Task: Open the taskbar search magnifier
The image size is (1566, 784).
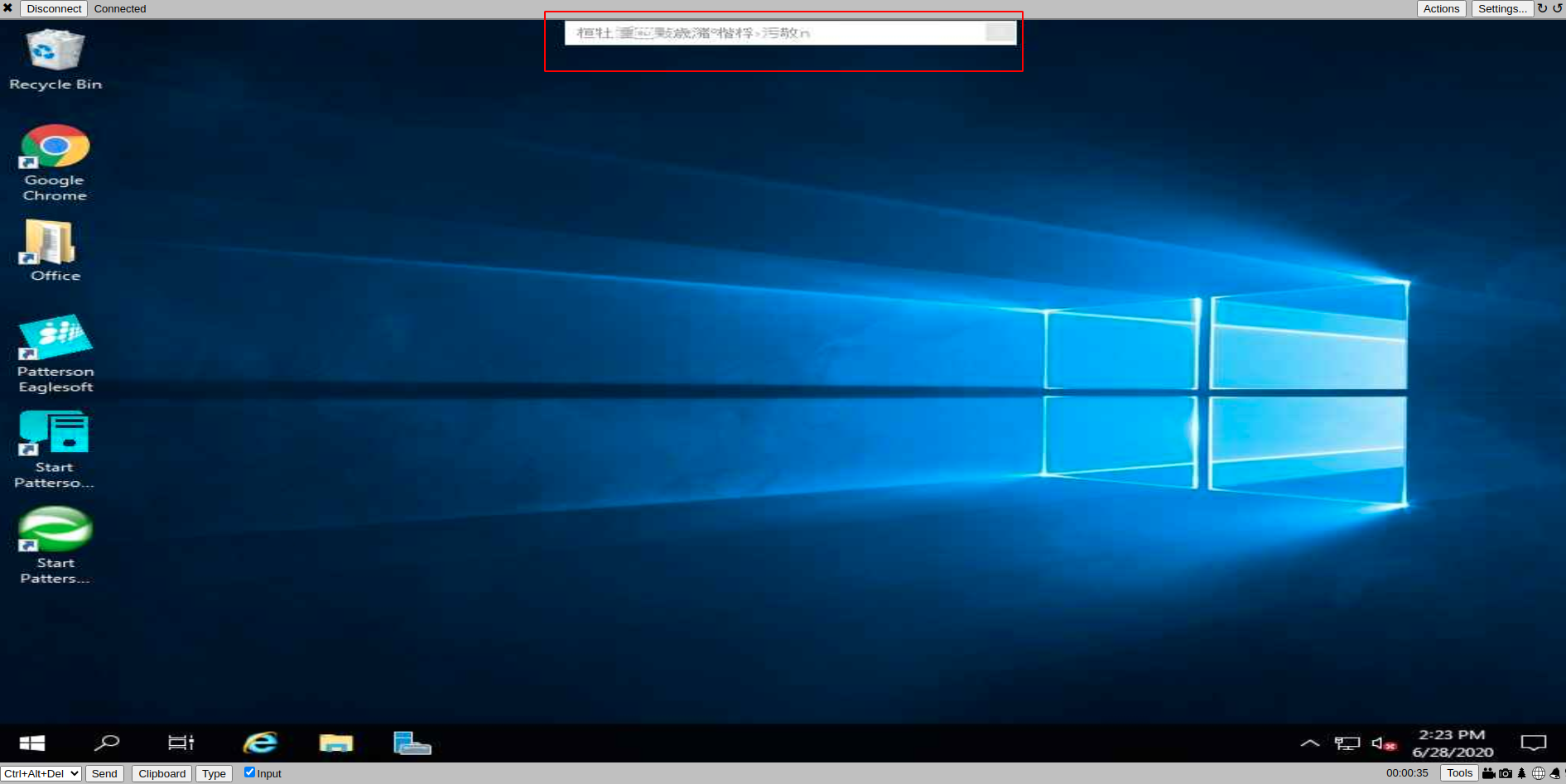Action: 107,743
